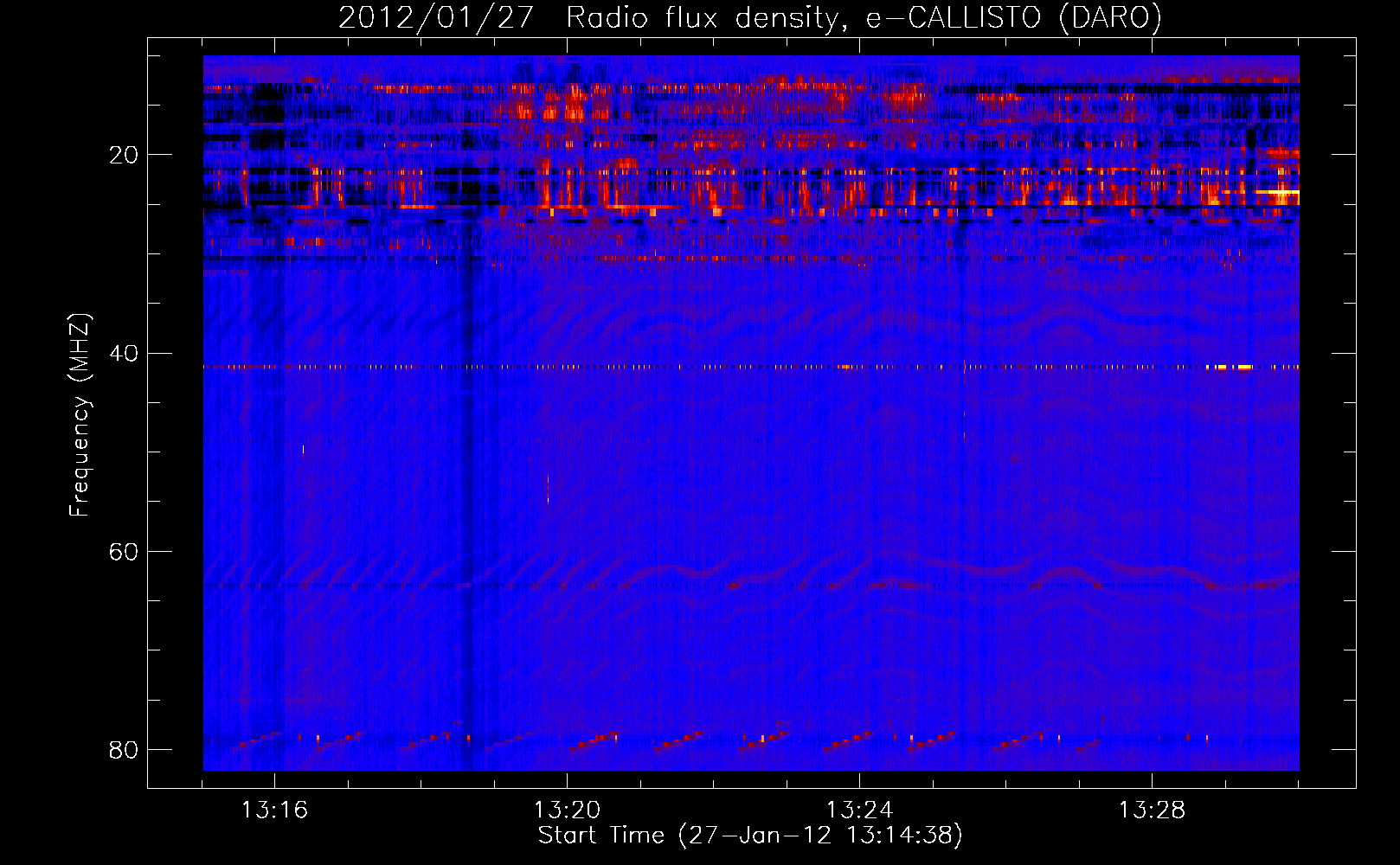Viewport: 1400px width, 865px height.
Task: Click the 13:24 time tick label
Action: (x=859, y=811)
